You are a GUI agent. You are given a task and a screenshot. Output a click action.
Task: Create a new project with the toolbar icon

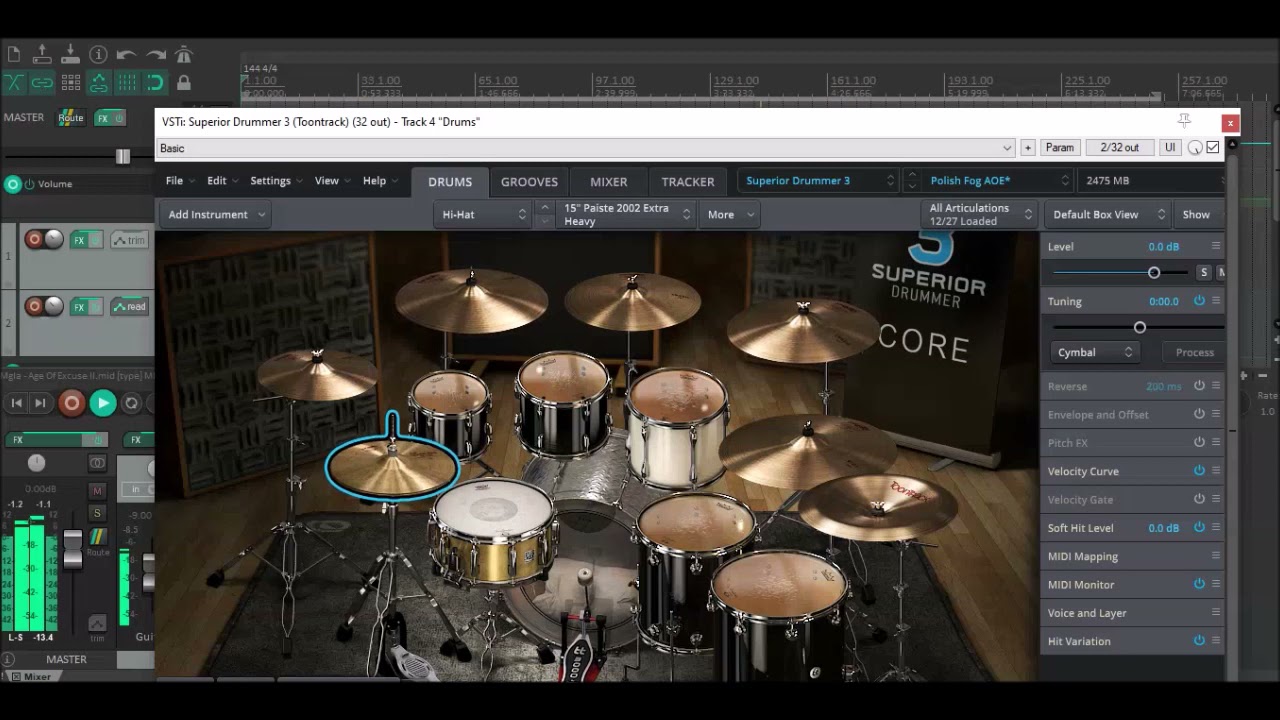coord(13,55)
